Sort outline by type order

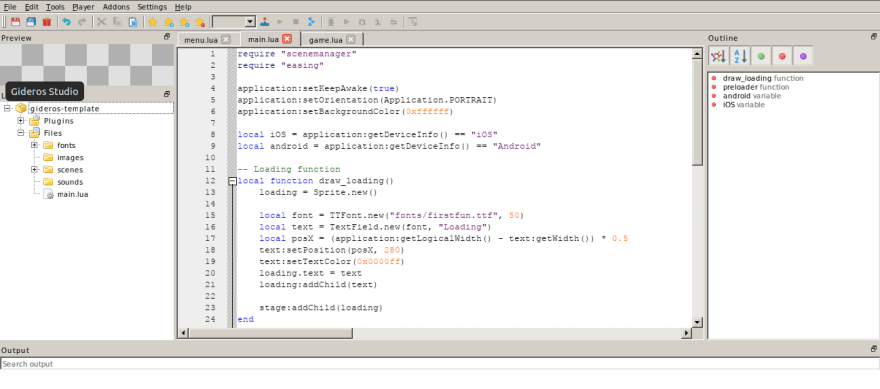pyautogui.click(x=718, y=56)
